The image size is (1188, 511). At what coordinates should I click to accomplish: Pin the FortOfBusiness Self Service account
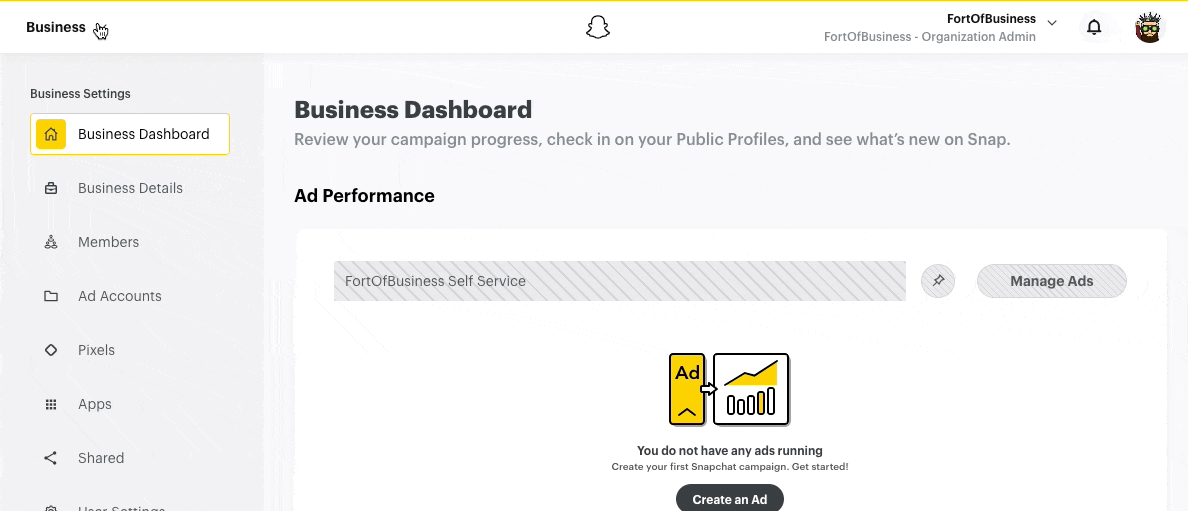coord(938,281)
